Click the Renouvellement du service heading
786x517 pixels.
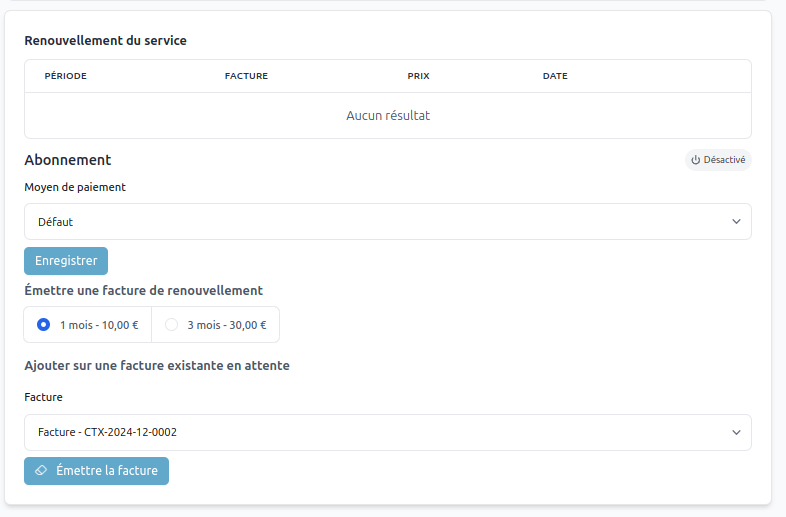click(x=105, y=41)
